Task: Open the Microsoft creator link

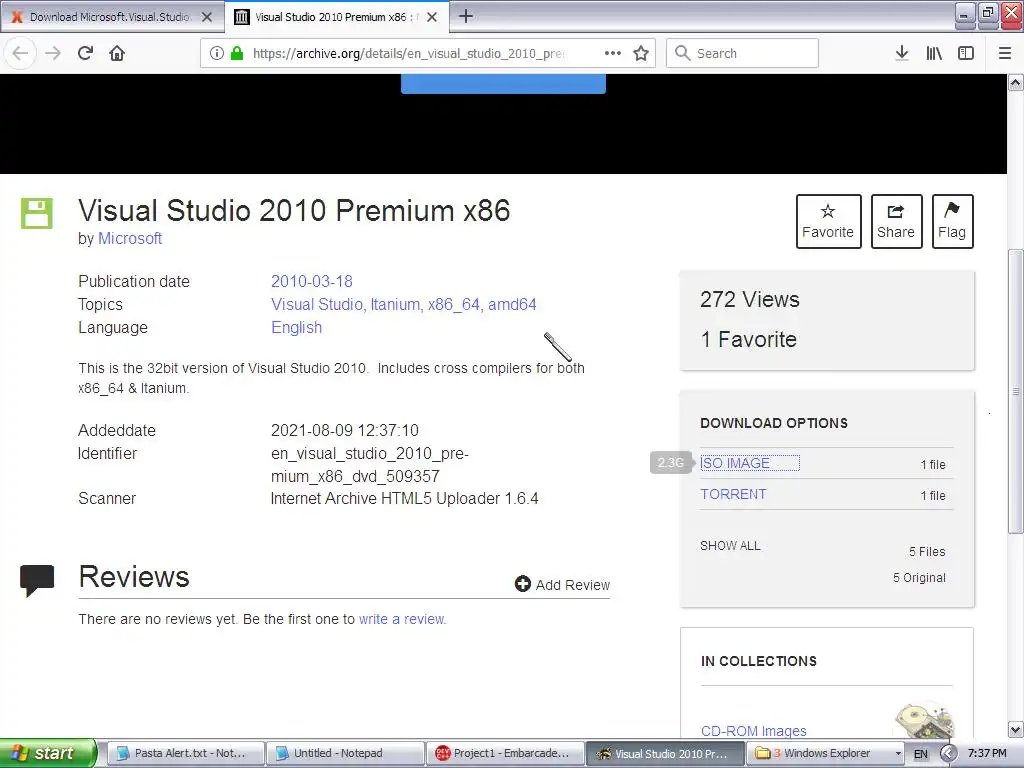Action: coord(130,238)
